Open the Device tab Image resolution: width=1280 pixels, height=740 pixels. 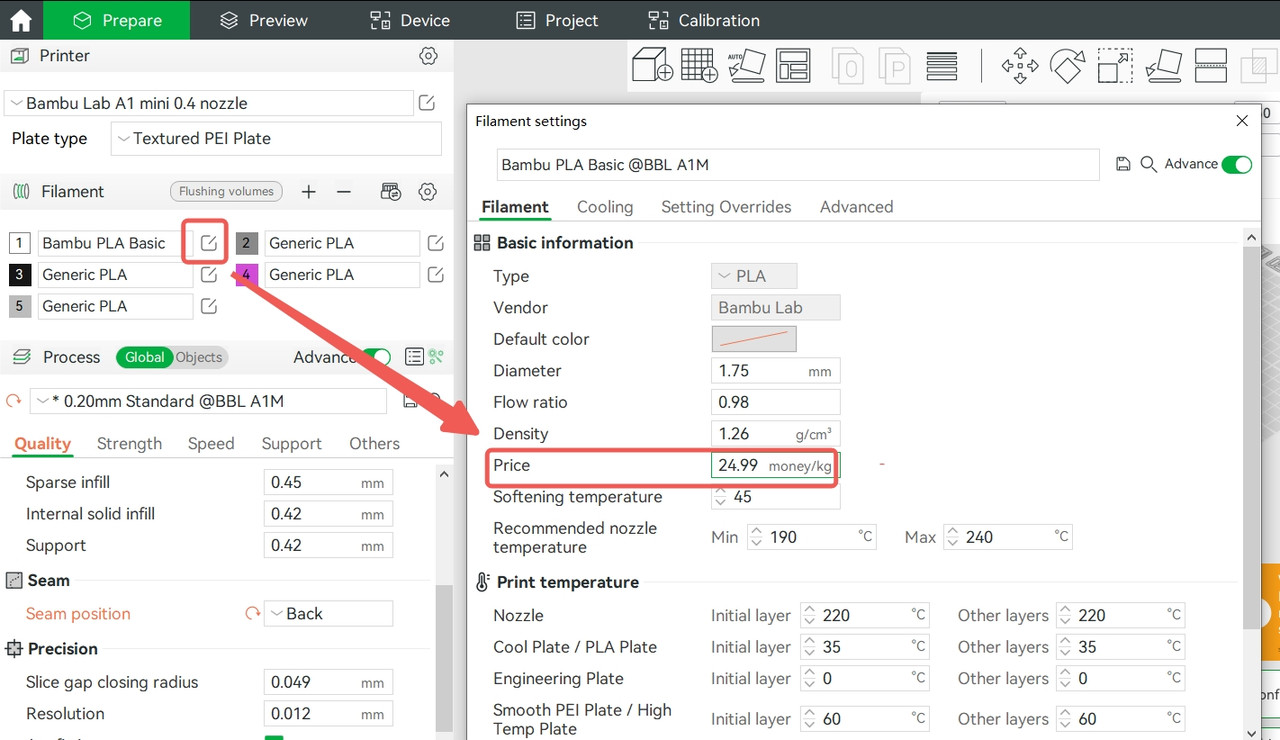410,20
